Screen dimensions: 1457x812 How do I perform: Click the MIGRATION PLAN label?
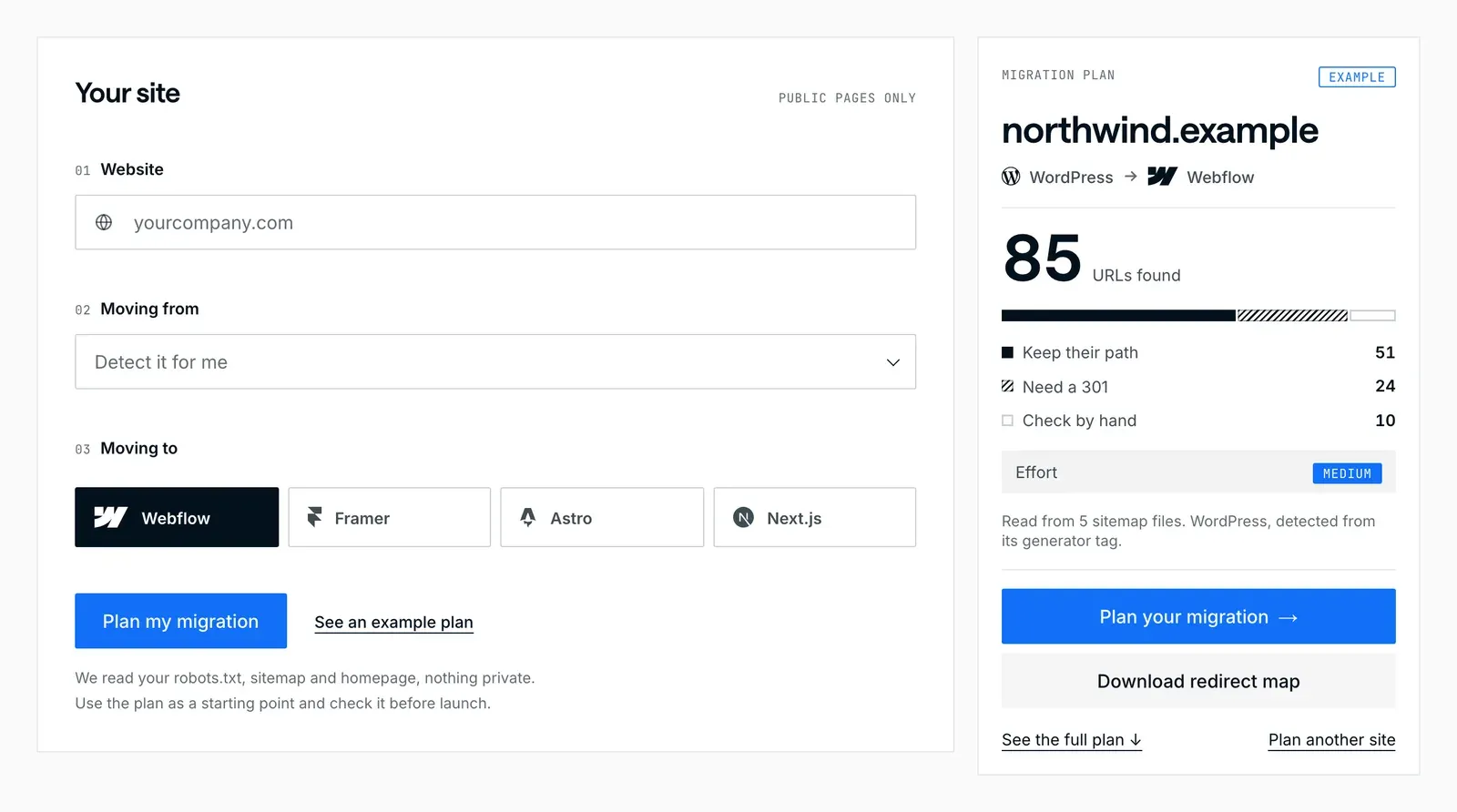[x=1058, y=76]
